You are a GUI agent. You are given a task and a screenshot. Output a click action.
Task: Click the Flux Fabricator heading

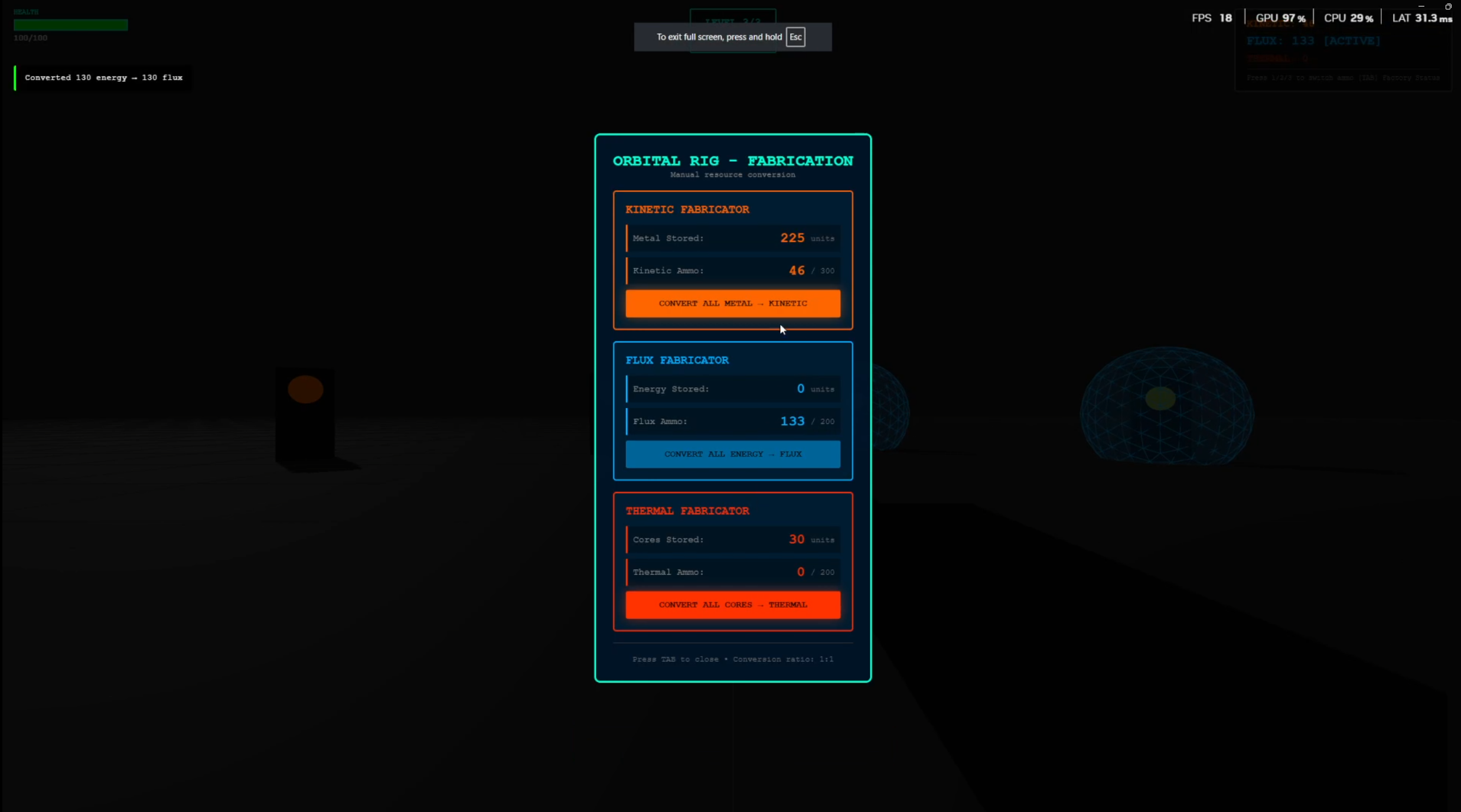pos(677,360)
